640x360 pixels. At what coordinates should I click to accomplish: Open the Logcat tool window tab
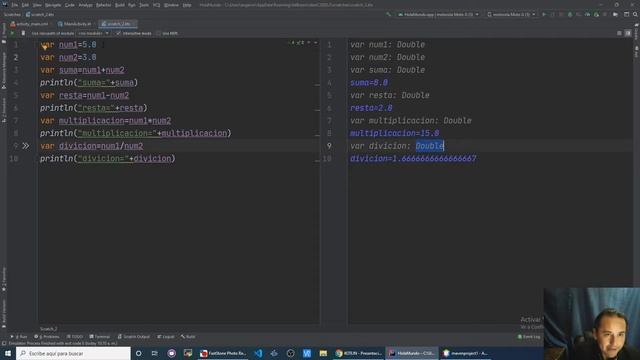166,337
